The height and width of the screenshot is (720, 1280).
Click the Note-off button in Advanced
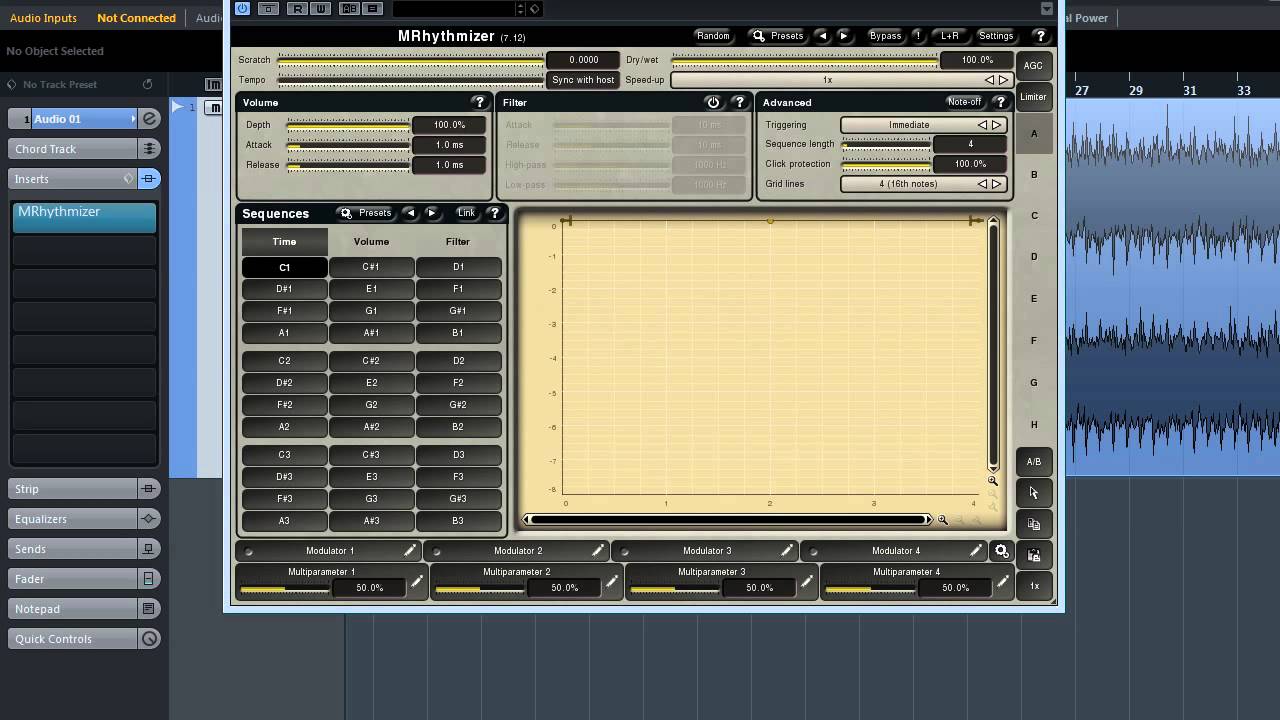tap(964, 102)
